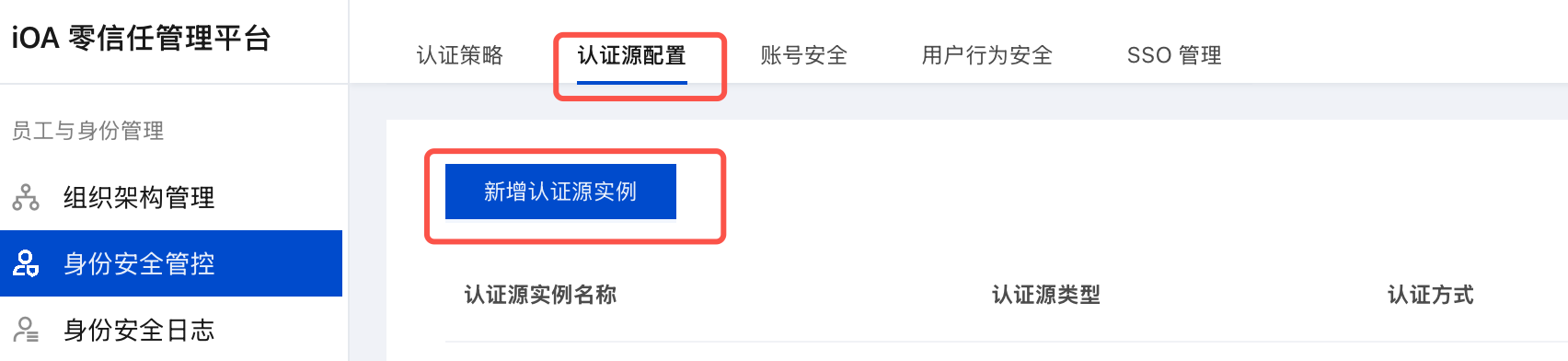Open the SSO 管理 tab
This screenshot has height=361, width=1568.
(x=1174, y=55)
